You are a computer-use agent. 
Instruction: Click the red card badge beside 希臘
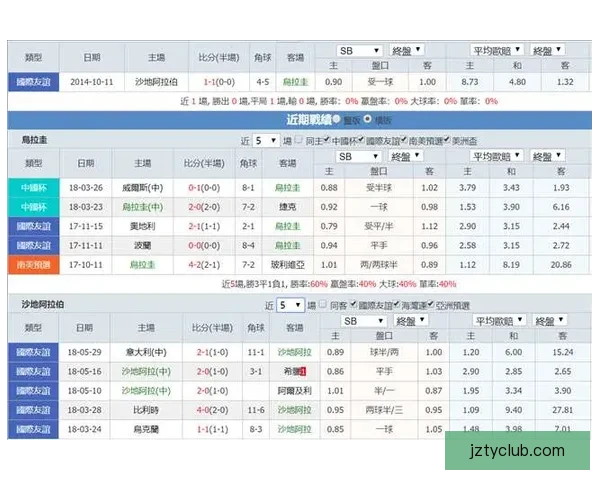[303, 371]
